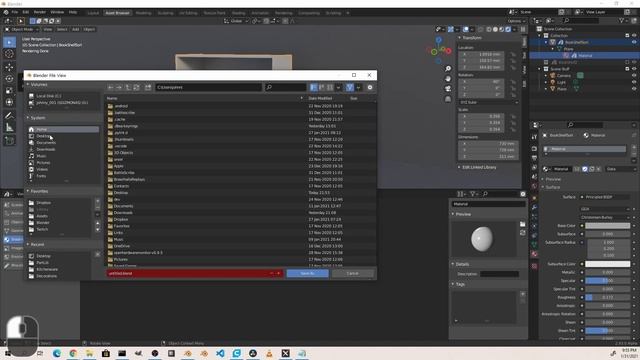The height and width of the screenshot is (360, 640).
Task: Edit the directory path field
Action: tap(208, 87)
